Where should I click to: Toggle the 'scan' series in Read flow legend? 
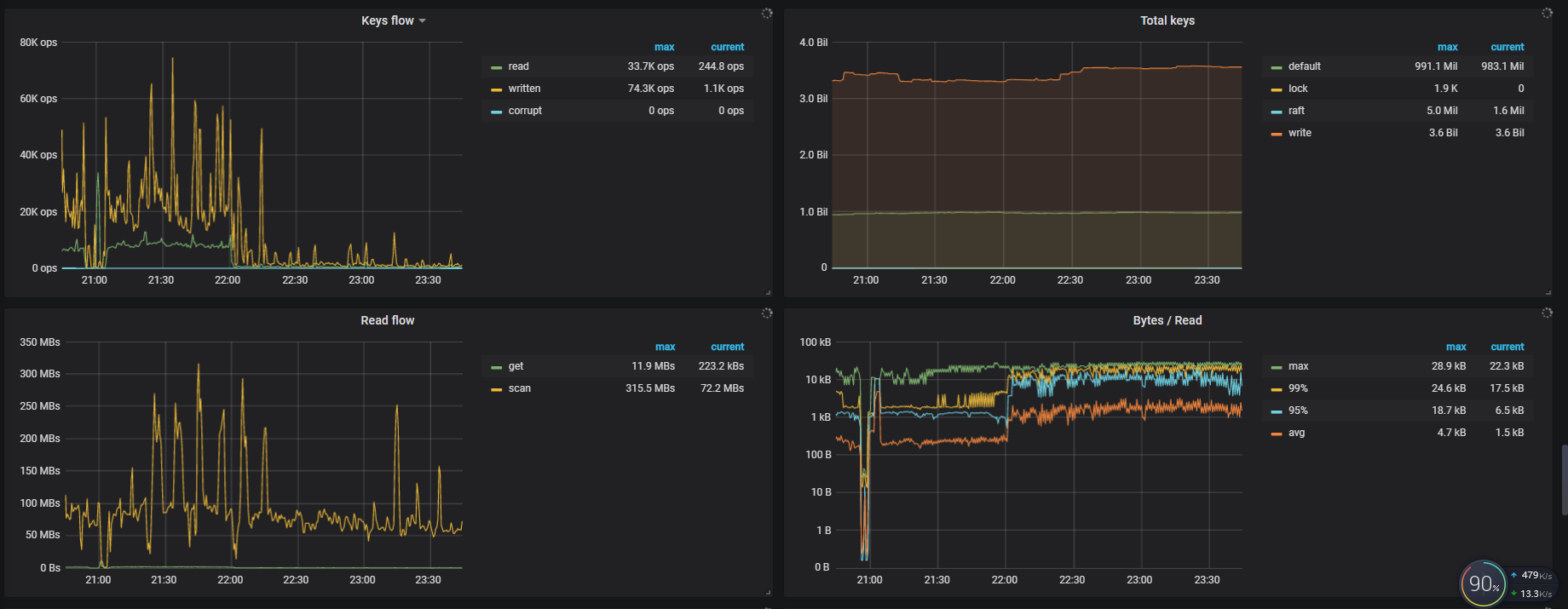(519, 388)
